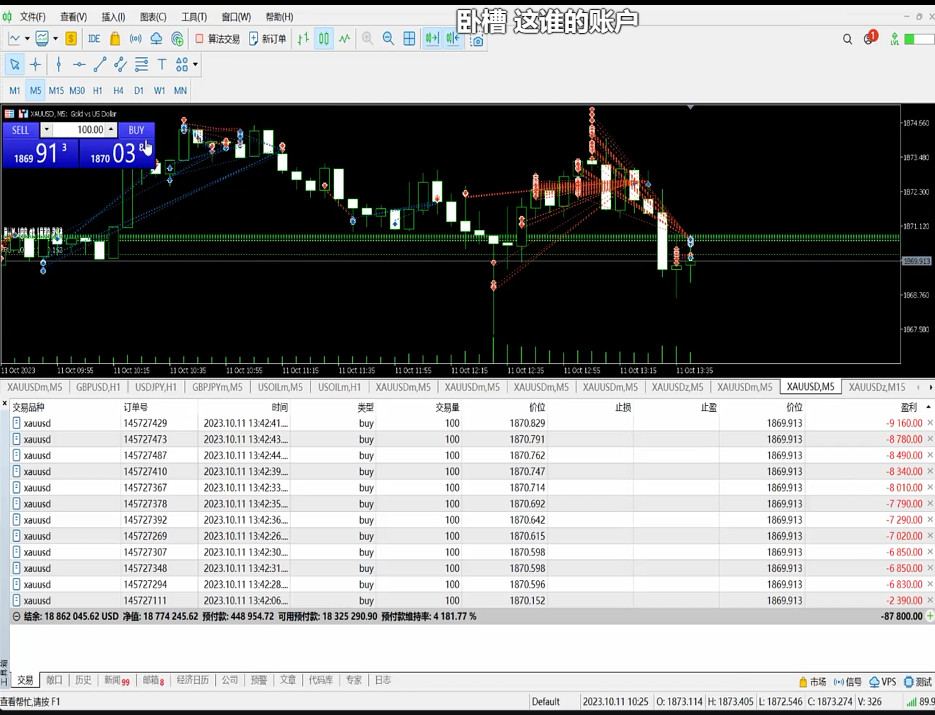Switch to the USDJPY,H1 chart tab
Screen dimensions: 935x715
[156, 387]
